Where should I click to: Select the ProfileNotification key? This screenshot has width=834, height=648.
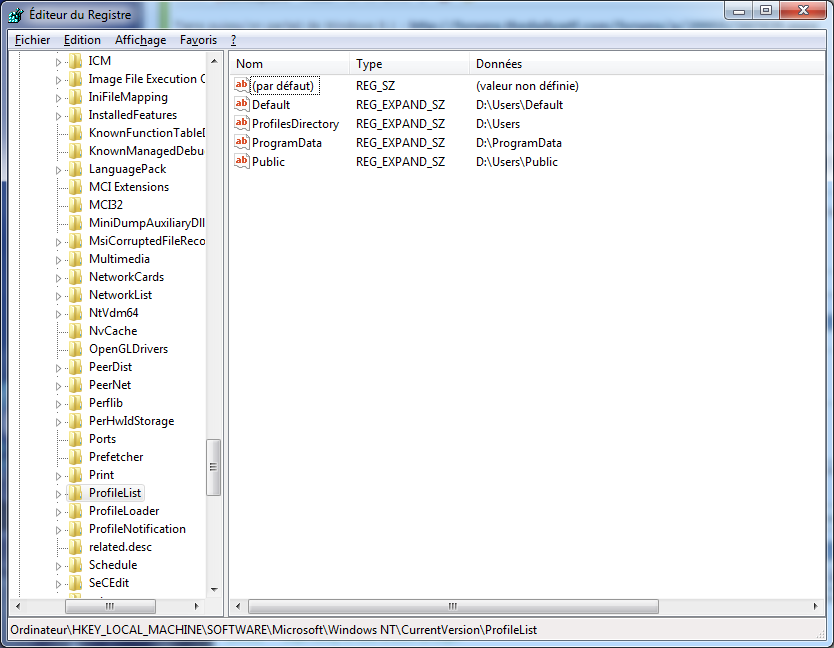point(137,529)
